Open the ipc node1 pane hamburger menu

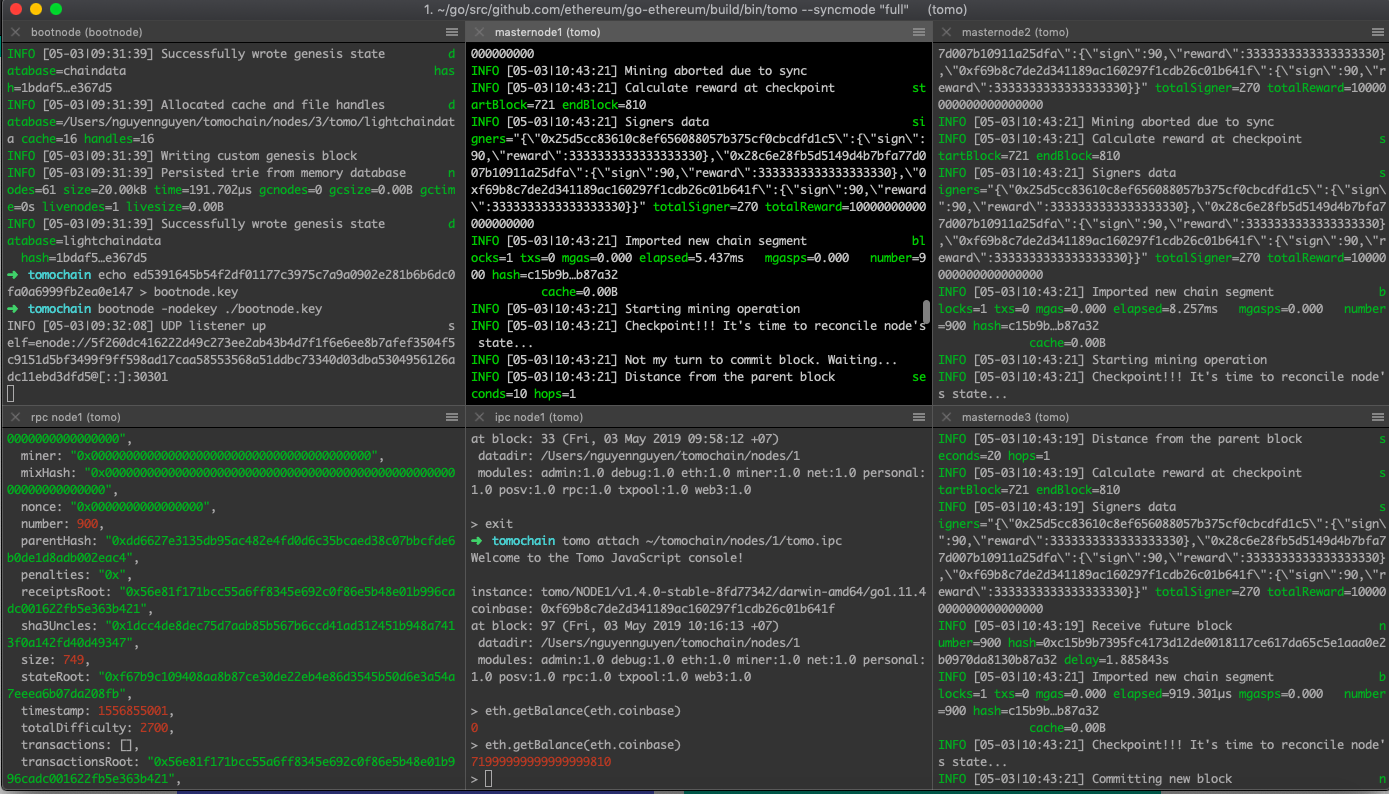[x=919, y=417]
